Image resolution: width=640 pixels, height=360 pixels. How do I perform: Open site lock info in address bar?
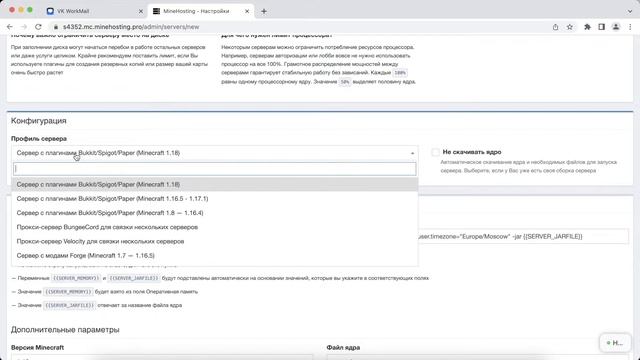pos(56,27)
